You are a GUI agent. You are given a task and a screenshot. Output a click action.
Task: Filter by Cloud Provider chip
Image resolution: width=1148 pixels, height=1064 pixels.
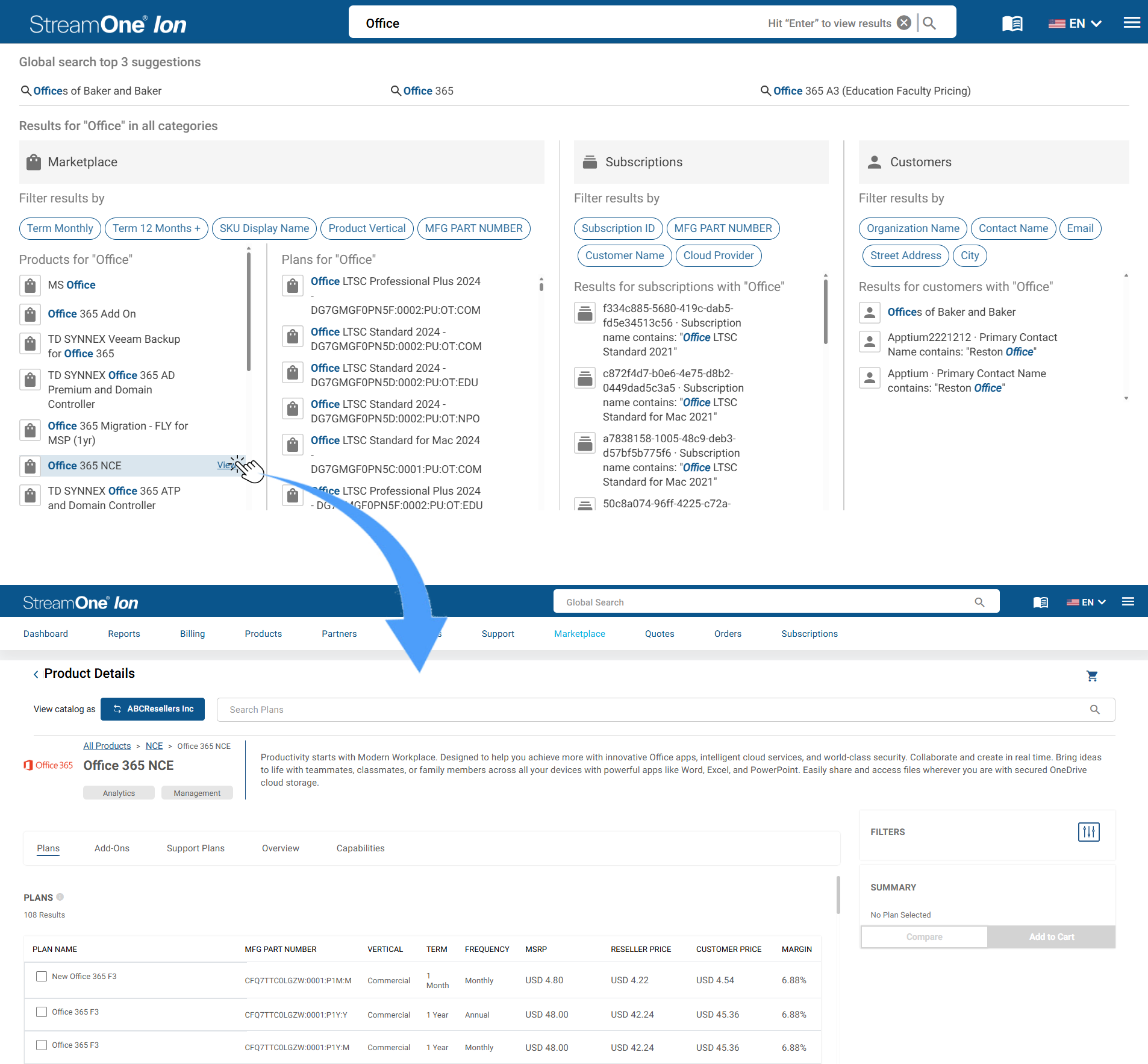719,255
